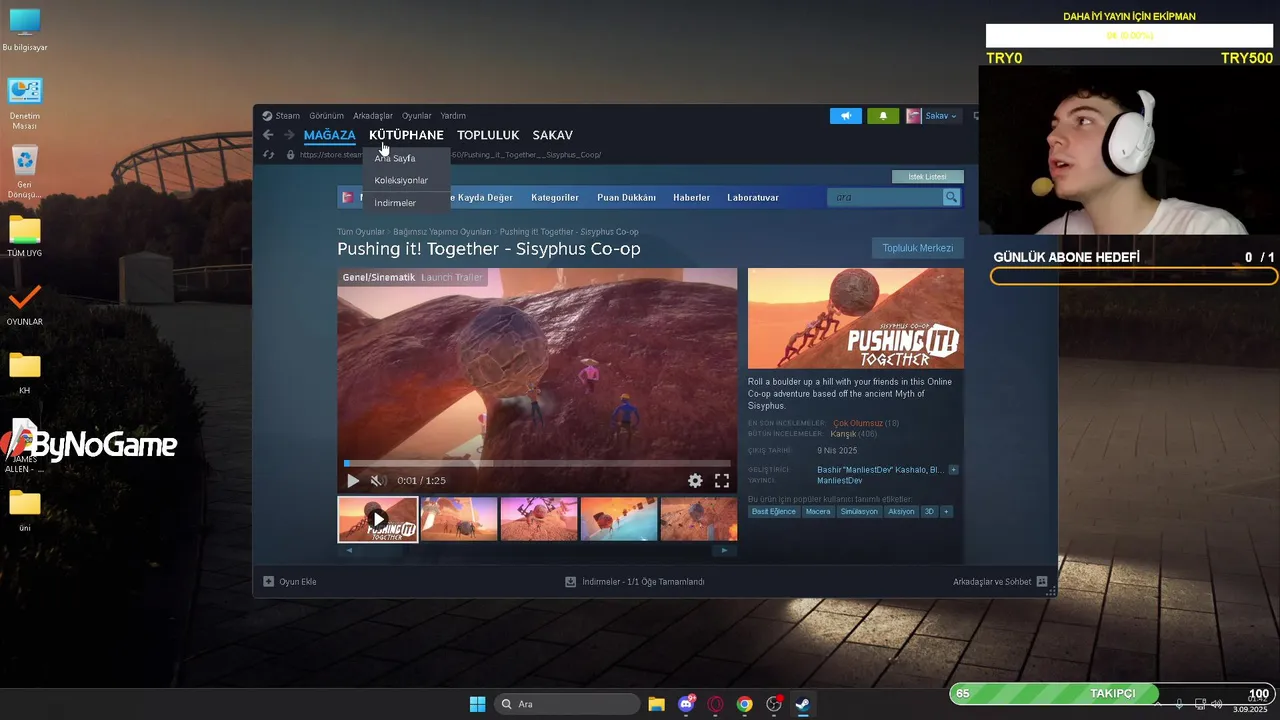Open the Oyunlar menu
The height and width of the screenshot is (720, 1280).
417,116
